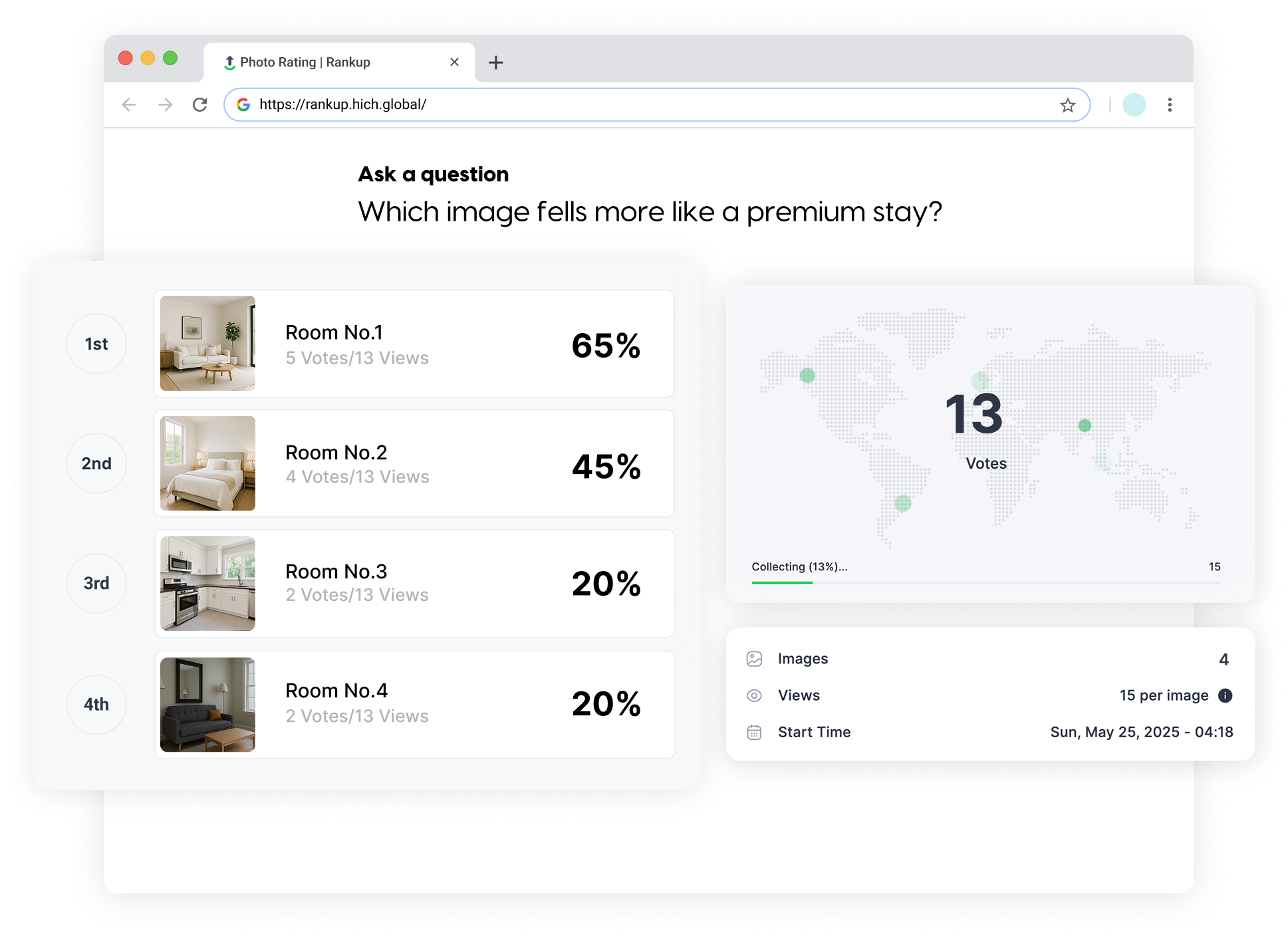The height and width of the screenshot is (938, 1288).
Task: Open a new tab with the plus icon
Action: [x=495, y=62]
